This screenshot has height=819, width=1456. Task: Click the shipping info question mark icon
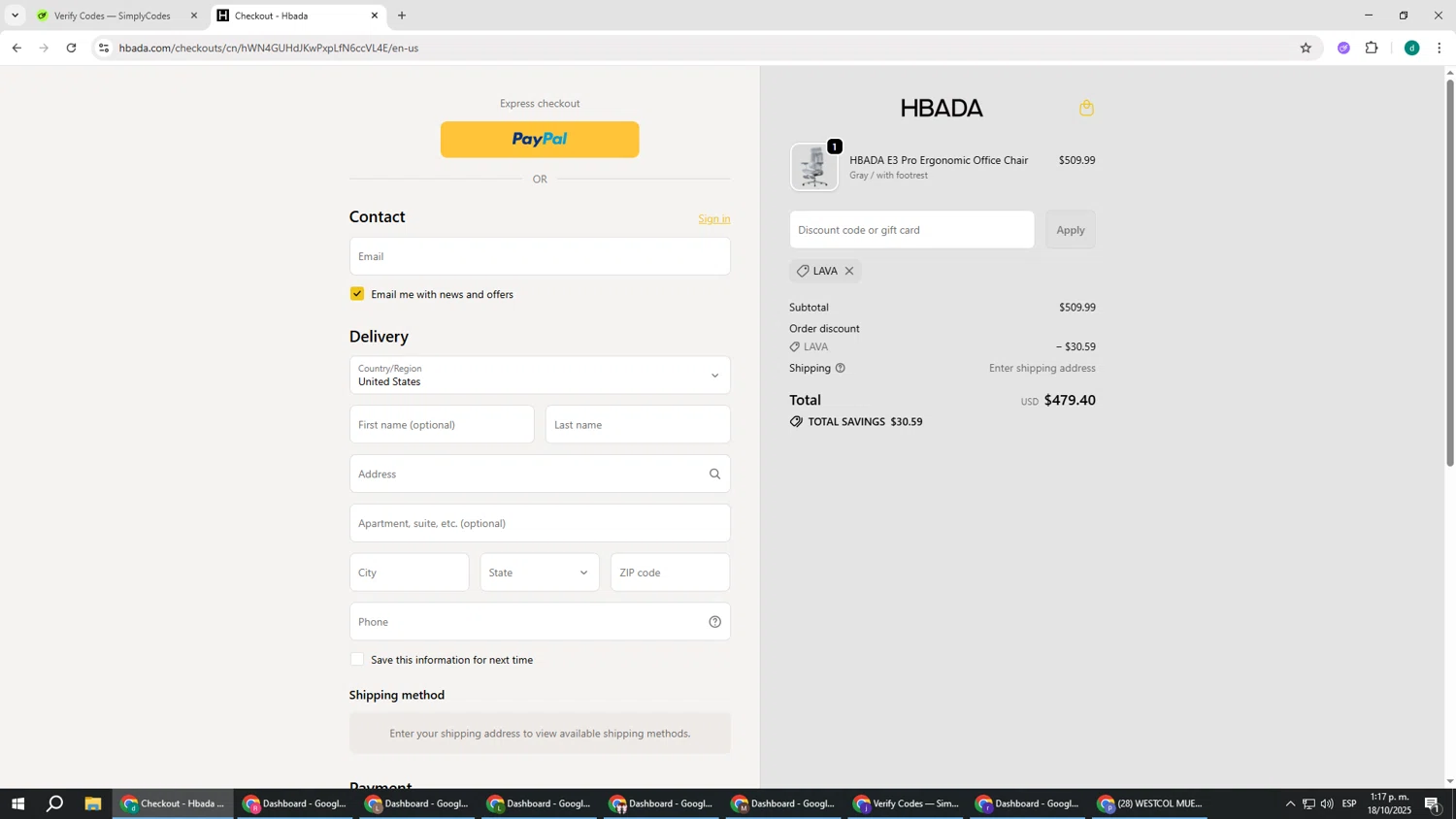[841, 368]
